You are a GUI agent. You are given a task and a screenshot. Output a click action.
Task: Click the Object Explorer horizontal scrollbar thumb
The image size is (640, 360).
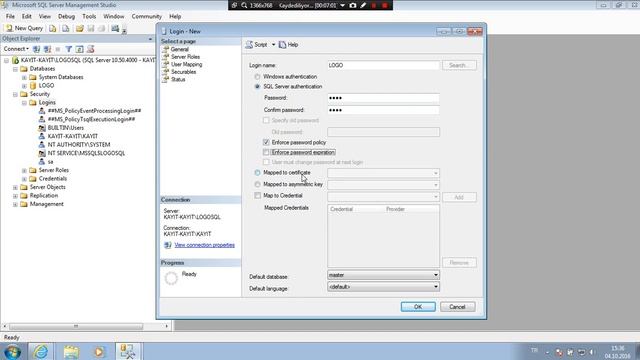point(76,326)
